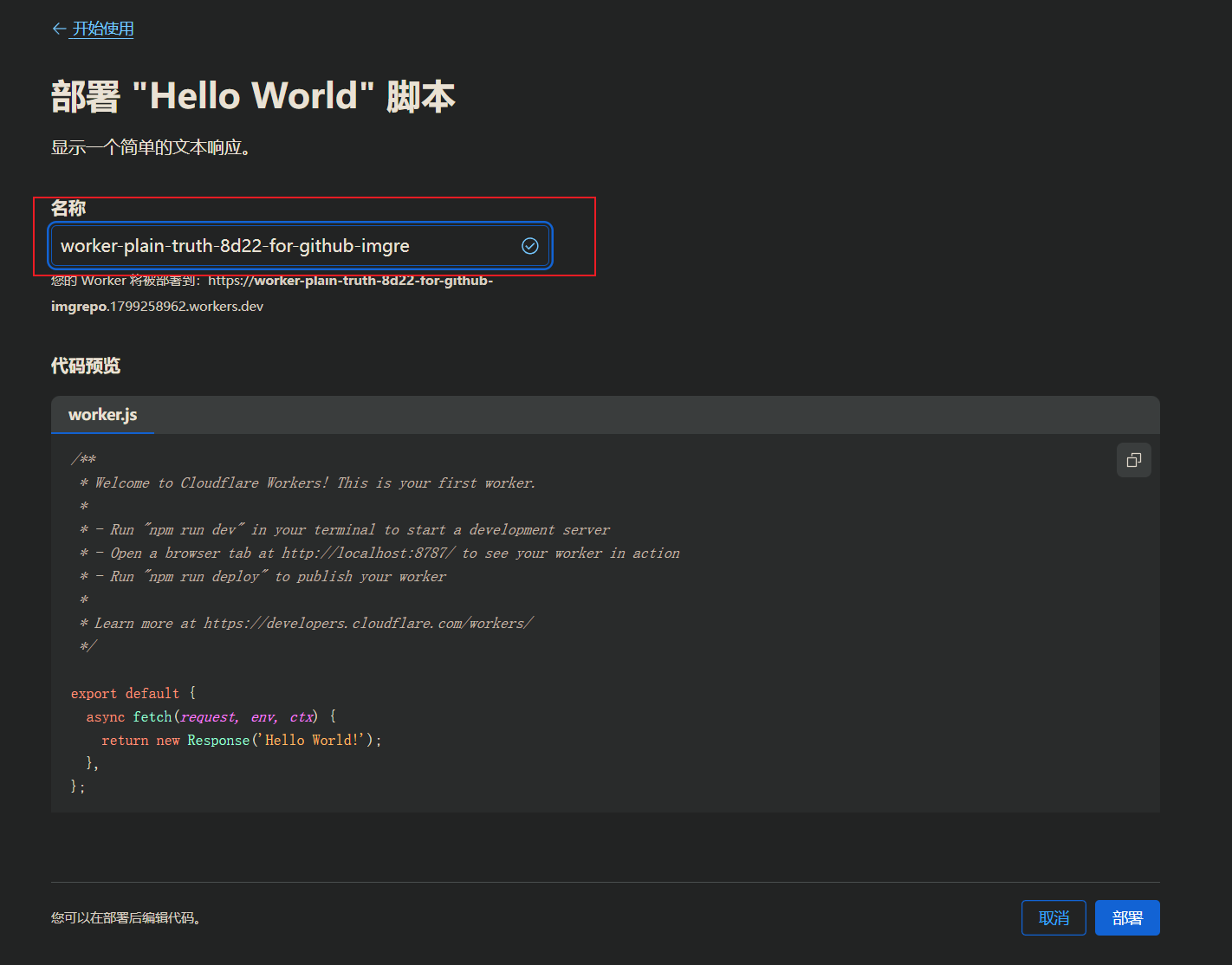Click the 'async fetch(request, env, ctx)' line
The width and height of the screenshot is (1232, 965).
(x=211, y=716)
